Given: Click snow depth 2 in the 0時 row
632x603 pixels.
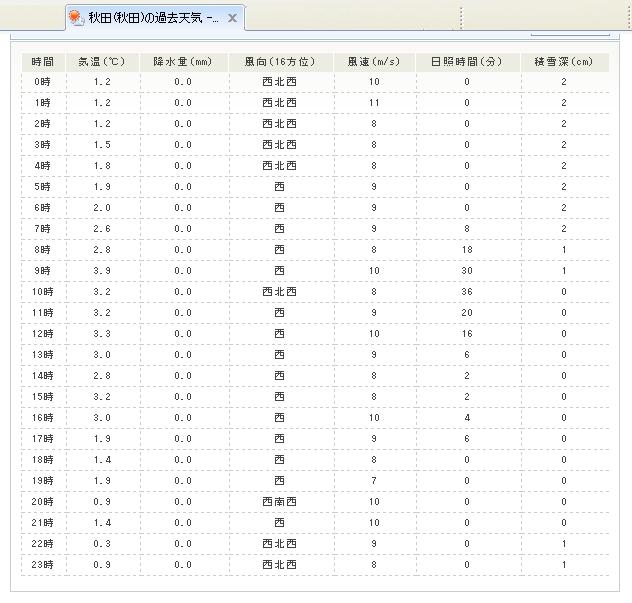Looking at the screenshot, I should point(564,82).
